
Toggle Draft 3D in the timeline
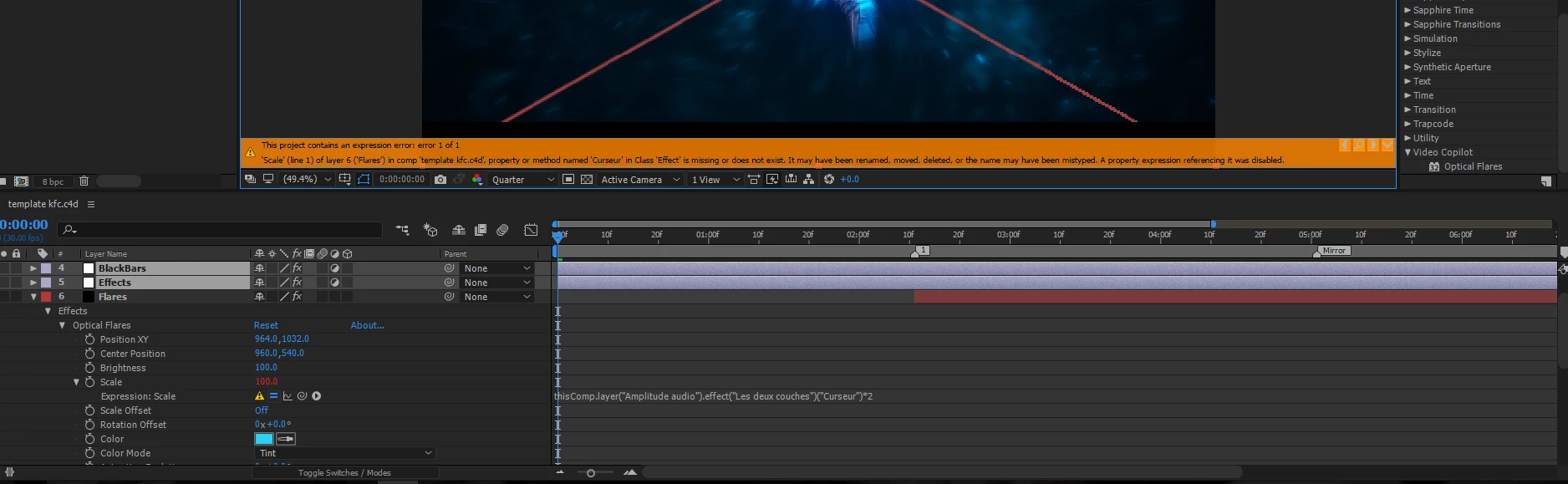pyautogui.click(x=430, y=230)
